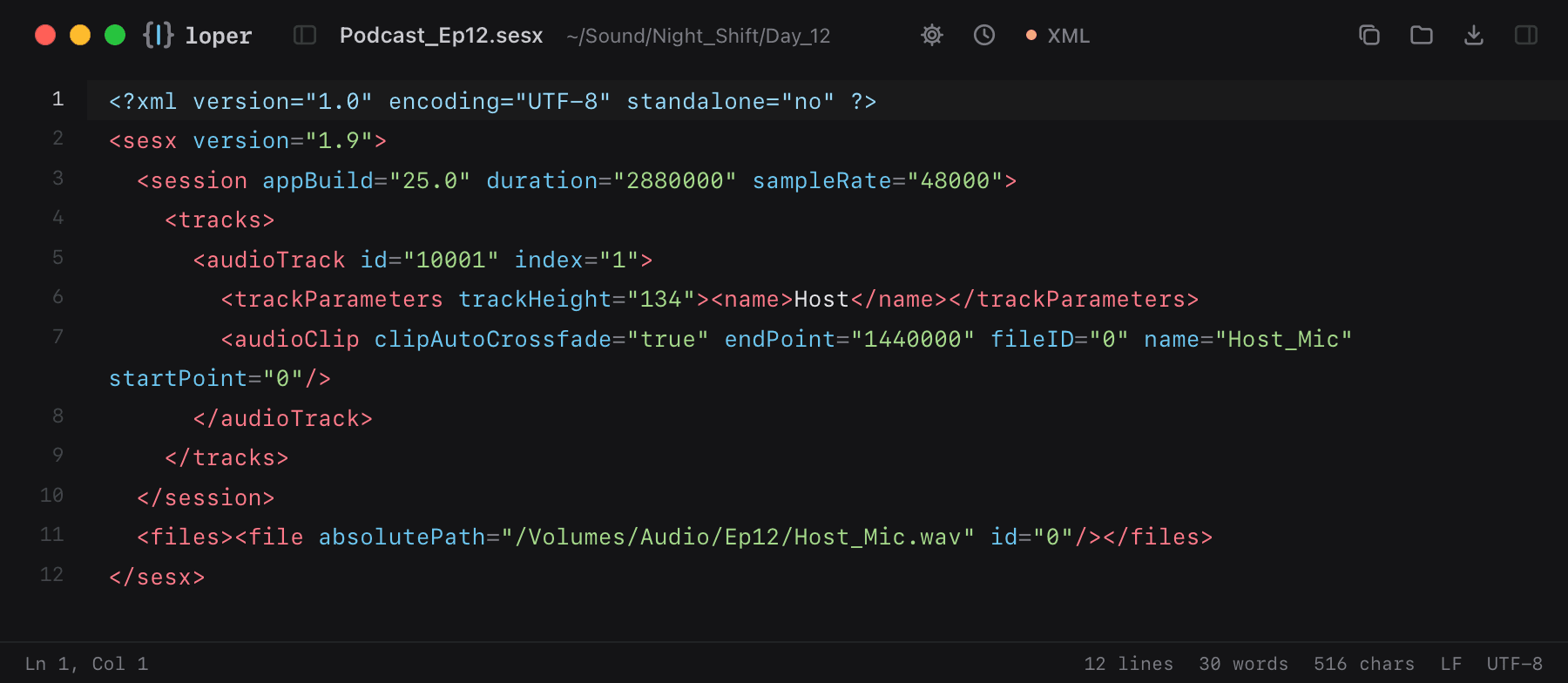Open the XML language selector

[x=1058, y=36]
